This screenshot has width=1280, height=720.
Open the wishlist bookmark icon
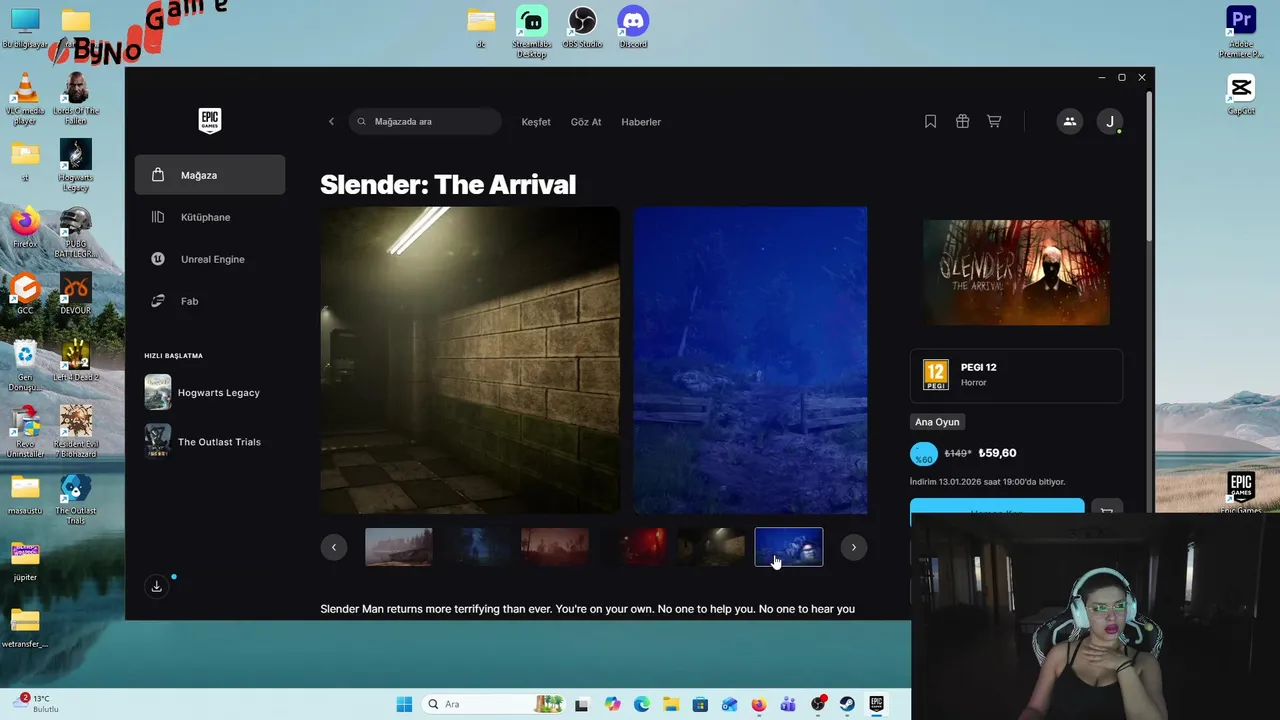pos(930,121)
